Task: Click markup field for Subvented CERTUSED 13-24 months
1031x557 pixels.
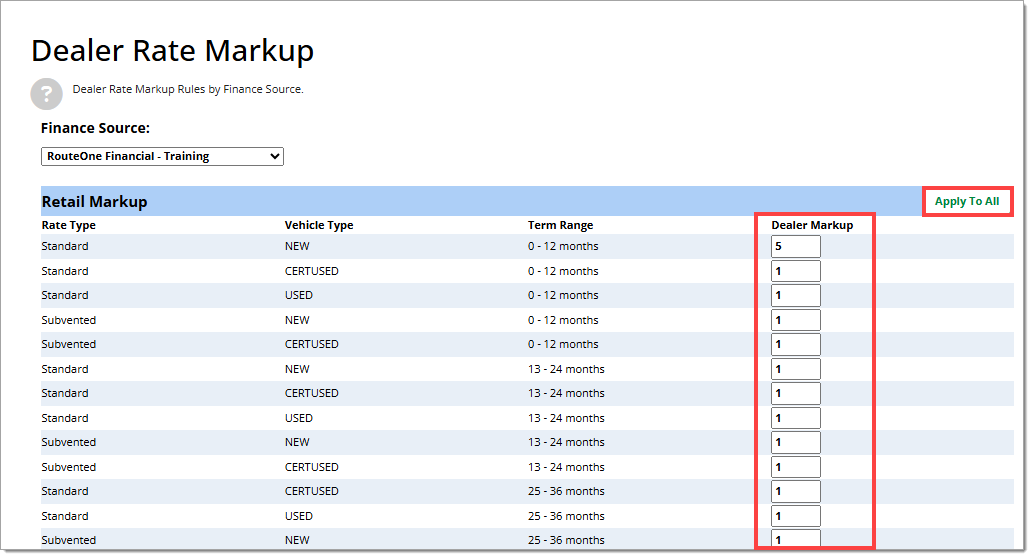Action: click(795, 467)
